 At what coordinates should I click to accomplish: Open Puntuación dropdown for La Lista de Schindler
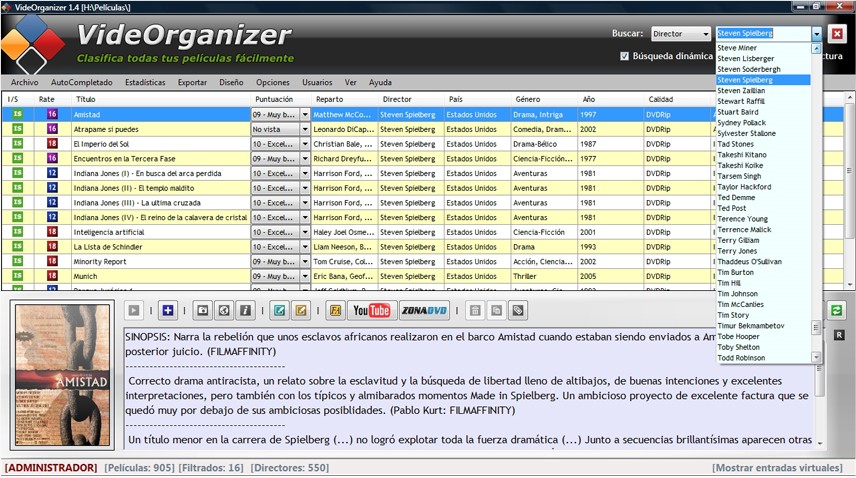[x=305, y=247]
